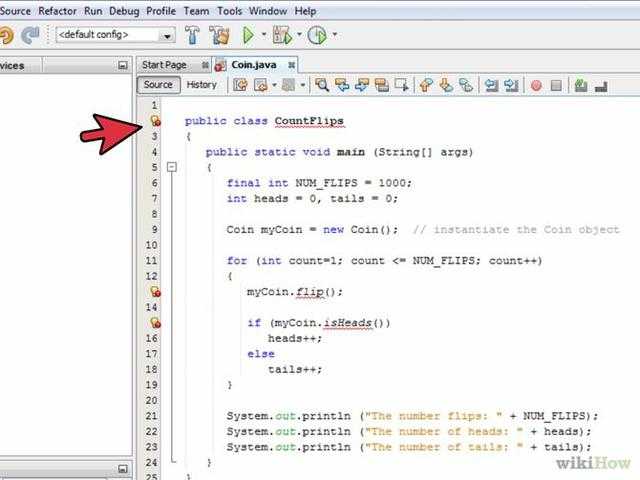The image size is (640, 480).
Task: Click the Build Project hammer icon
Action: (192, 35)
